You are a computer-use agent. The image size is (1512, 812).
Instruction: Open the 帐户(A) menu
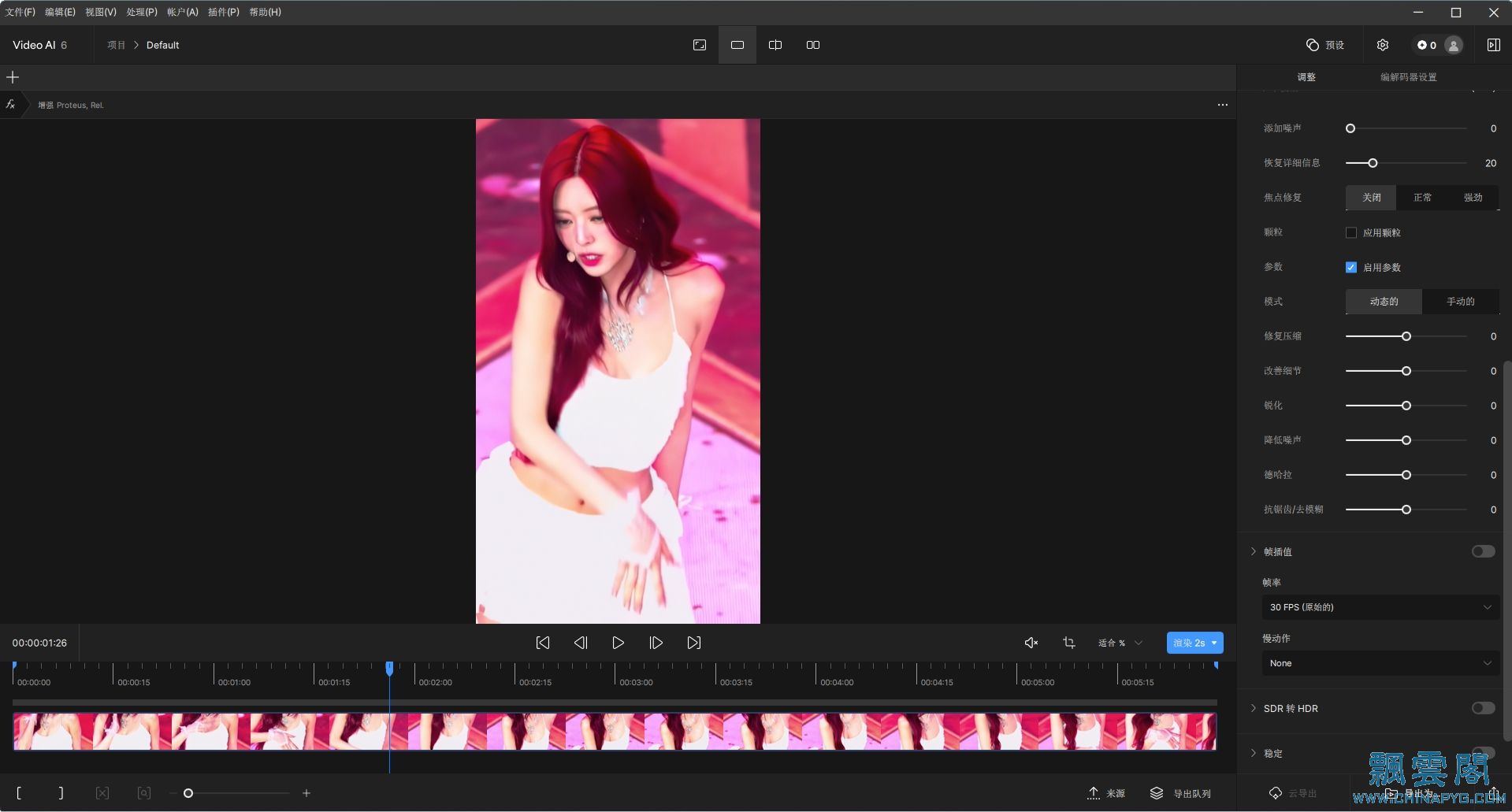pos(183,12)
